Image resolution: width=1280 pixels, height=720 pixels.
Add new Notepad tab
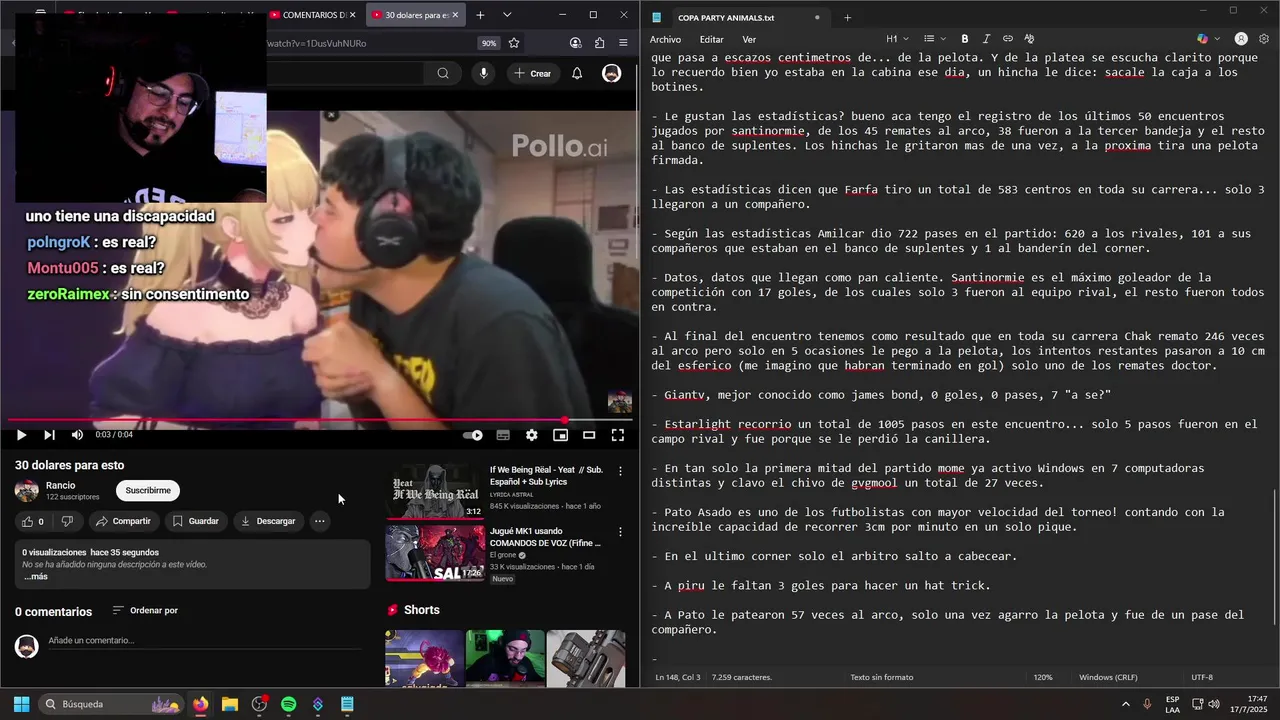coord(847,17)
